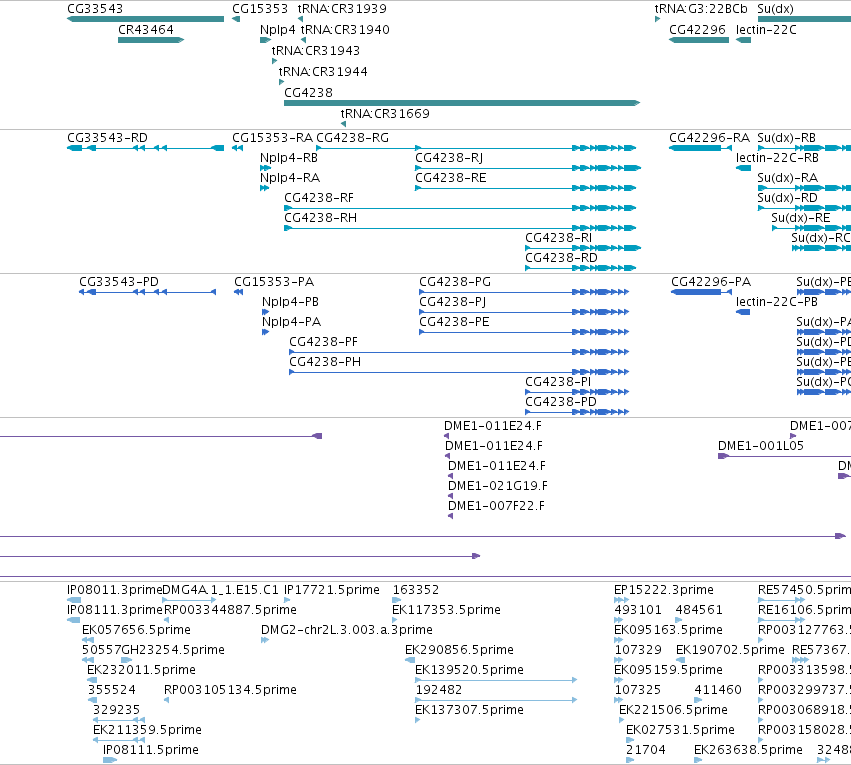
Task: Select EST EP15222.3prime
Action: click(x=621, y=600)
